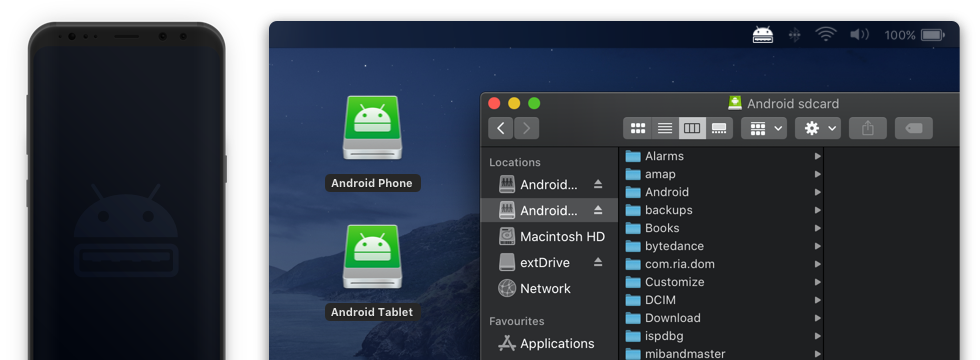
Task: Expand the bytedance folder arrow
Action: pos(817,246)
